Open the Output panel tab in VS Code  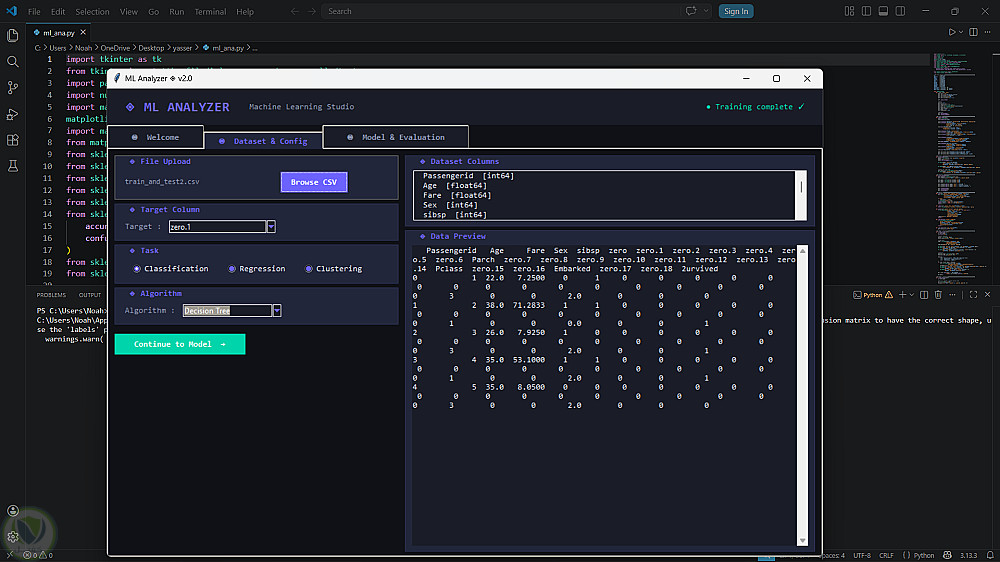coord(90,295)
